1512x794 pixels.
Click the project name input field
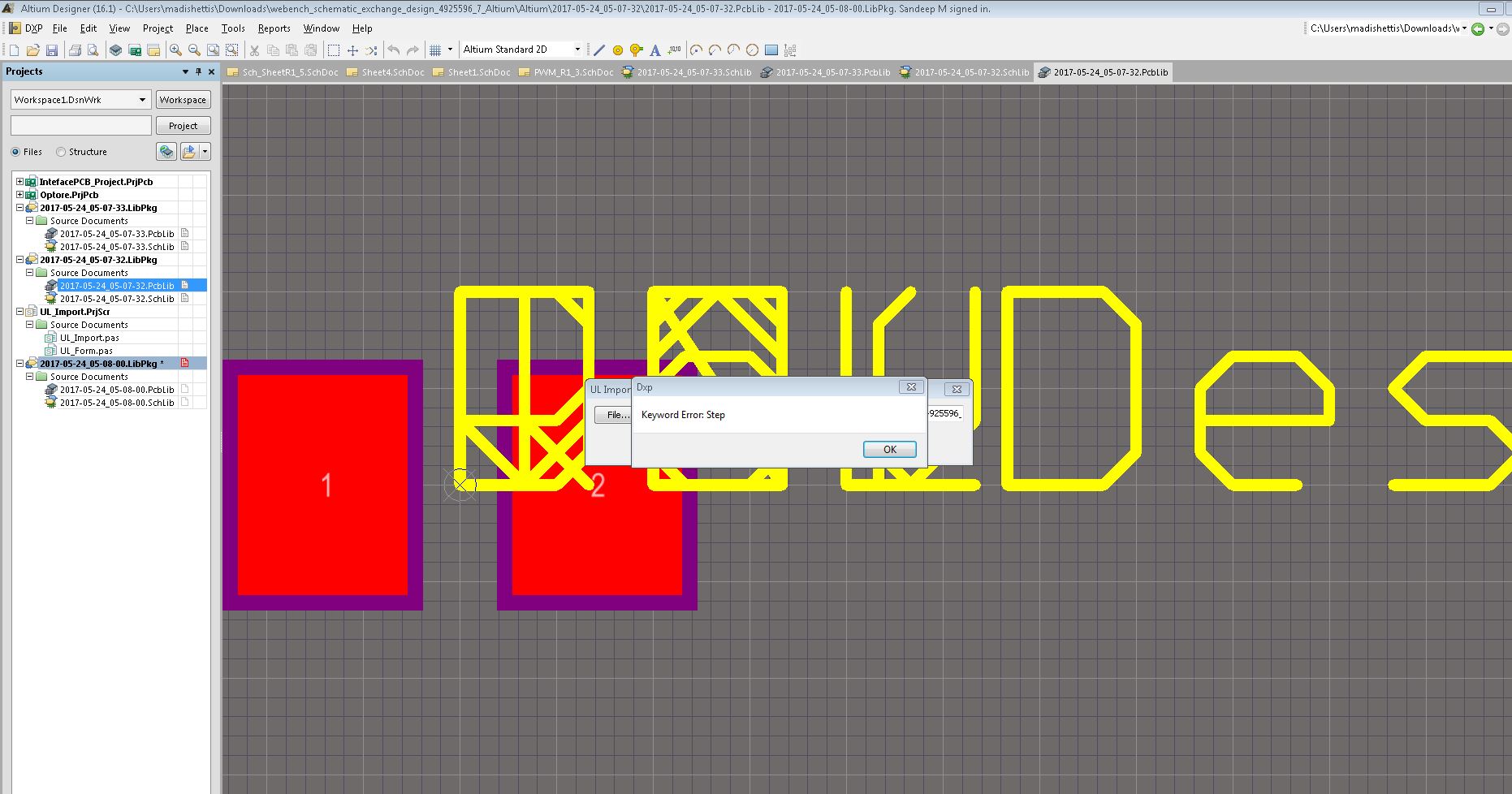click(81, 125)
